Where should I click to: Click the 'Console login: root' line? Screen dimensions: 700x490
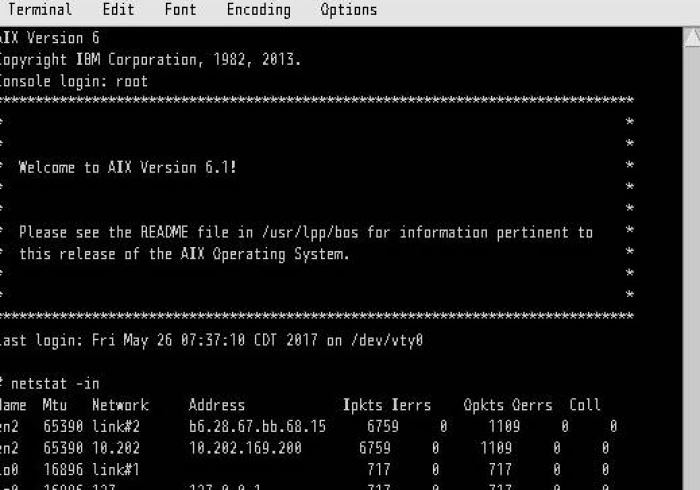[x=72, y=82]
